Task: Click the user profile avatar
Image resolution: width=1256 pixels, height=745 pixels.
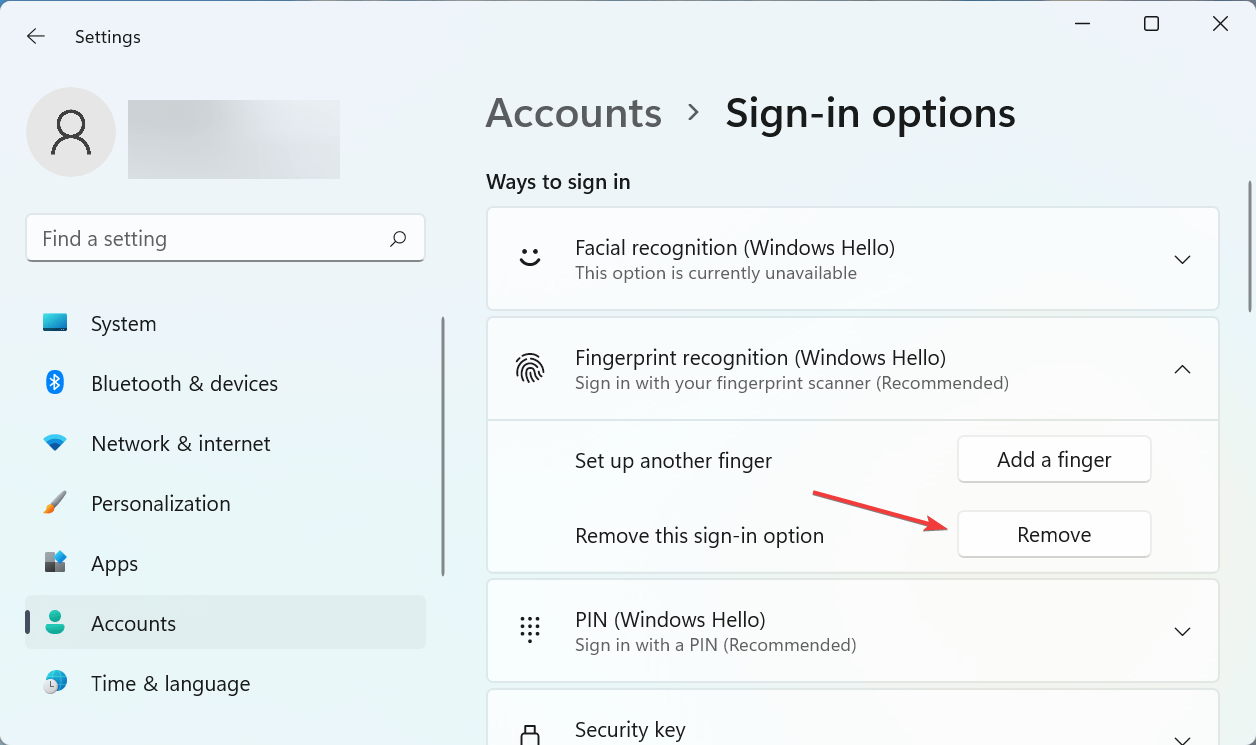Action: coord(71,132)
